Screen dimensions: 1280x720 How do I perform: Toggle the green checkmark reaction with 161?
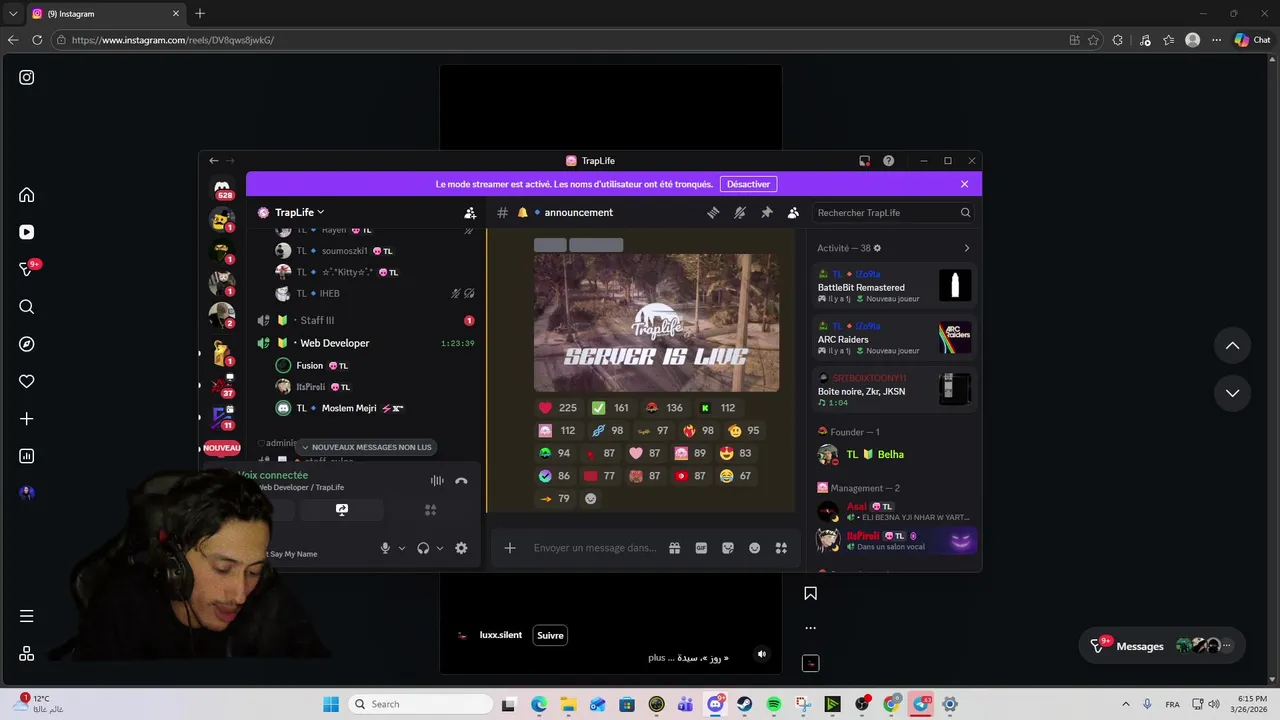pyautogui.click(x=610, y=408)
